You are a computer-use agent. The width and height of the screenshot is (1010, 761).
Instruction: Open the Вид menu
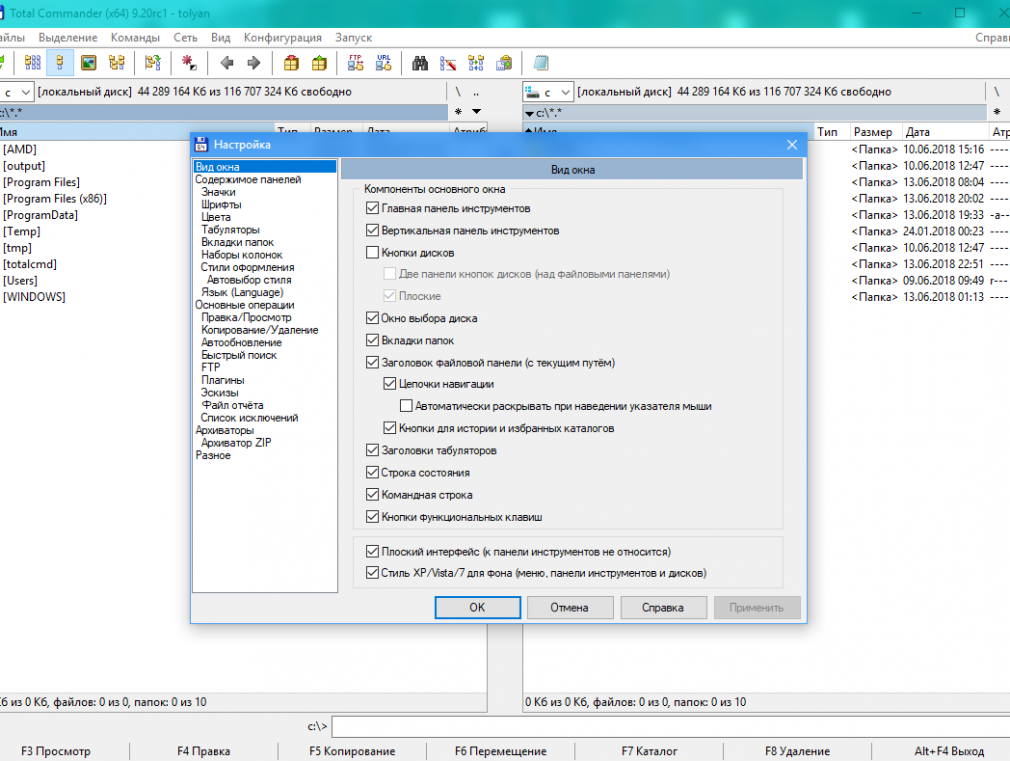(220, 37)
